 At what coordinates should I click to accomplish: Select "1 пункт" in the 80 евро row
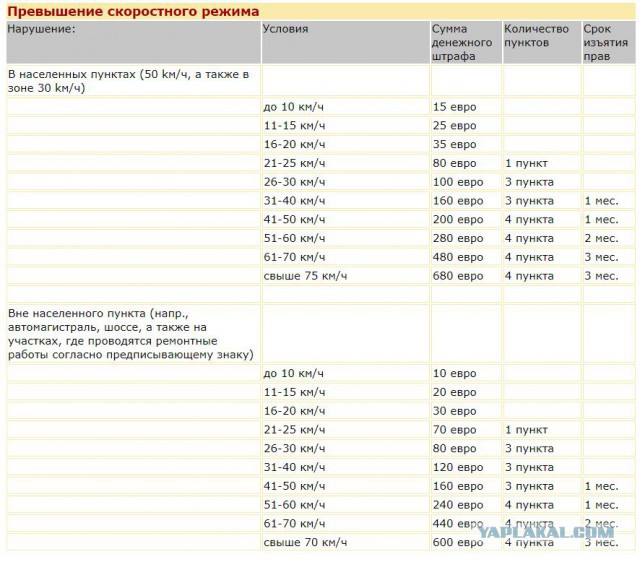coord(527,163)
